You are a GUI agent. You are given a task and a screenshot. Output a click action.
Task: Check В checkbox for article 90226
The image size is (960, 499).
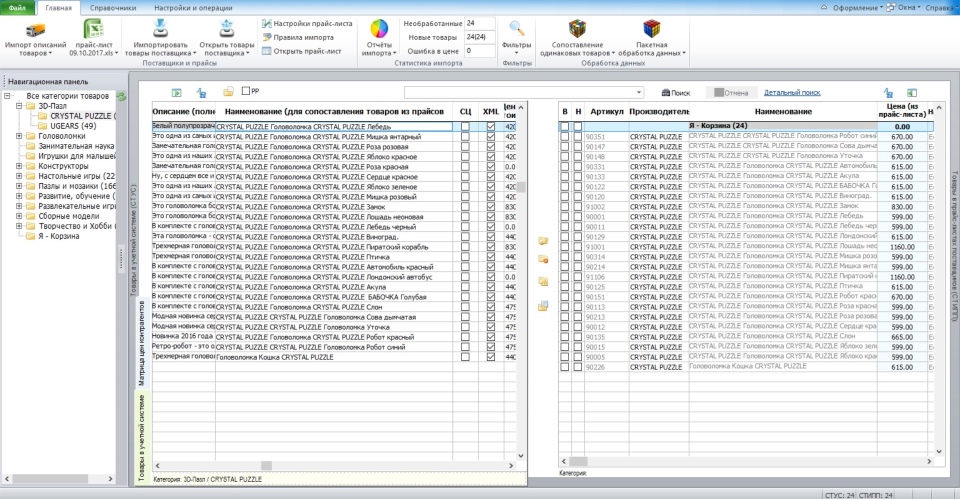point(564,367)
